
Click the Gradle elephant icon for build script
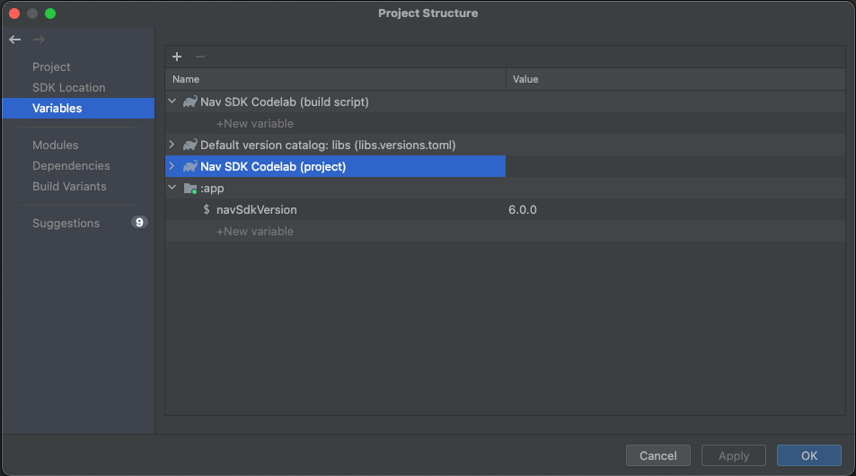[x=189, y=102]
